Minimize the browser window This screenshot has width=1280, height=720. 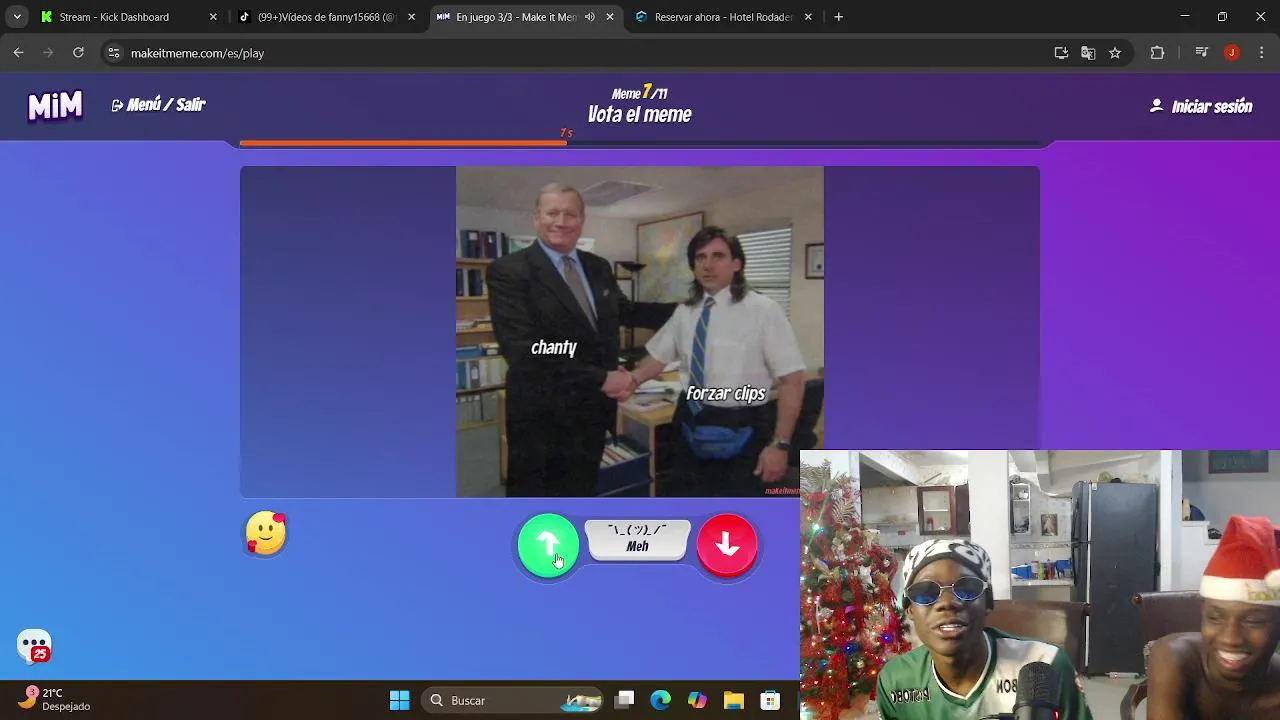coord(1184,17)
